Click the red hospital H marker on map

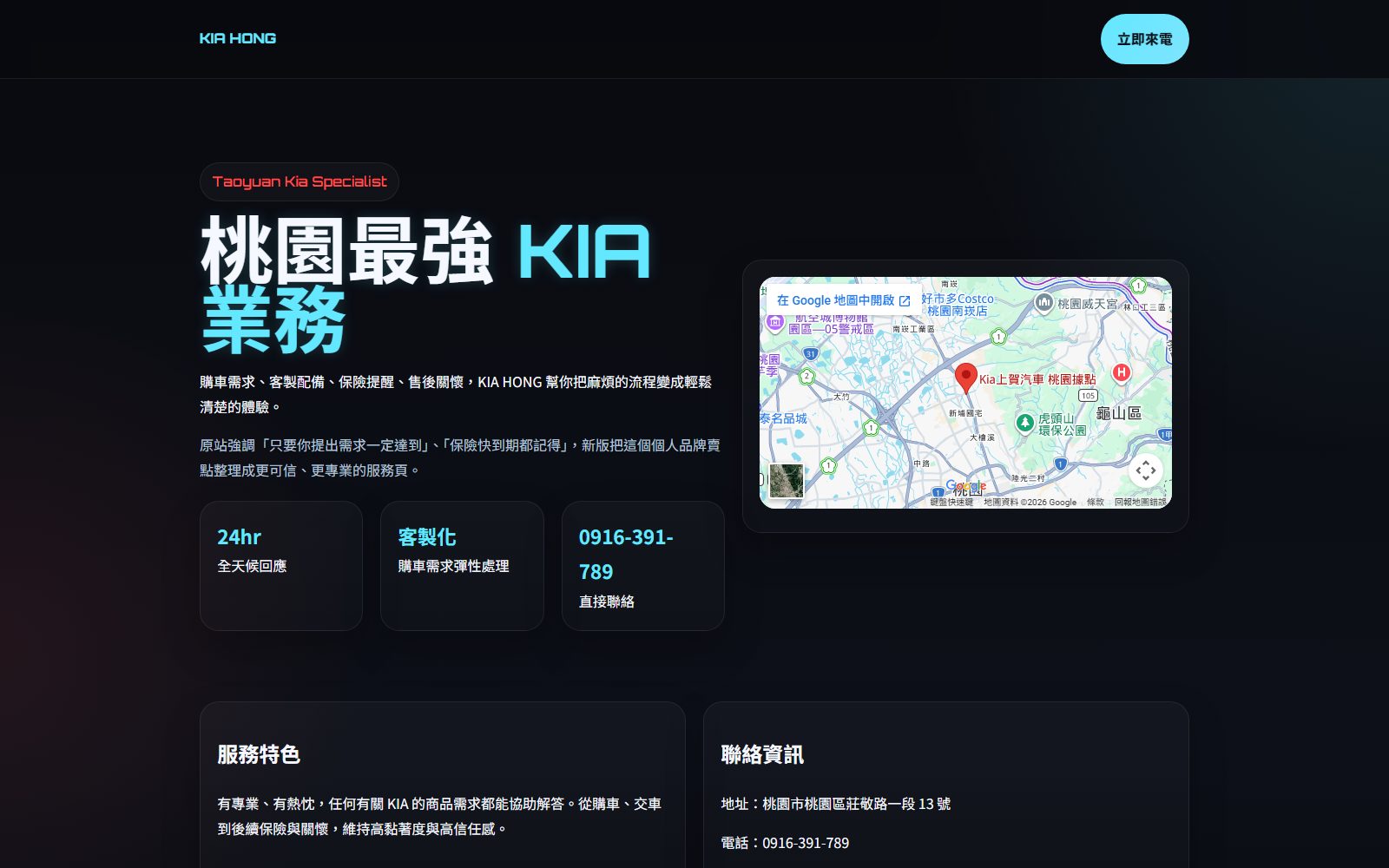click(x=1122, y=372)
